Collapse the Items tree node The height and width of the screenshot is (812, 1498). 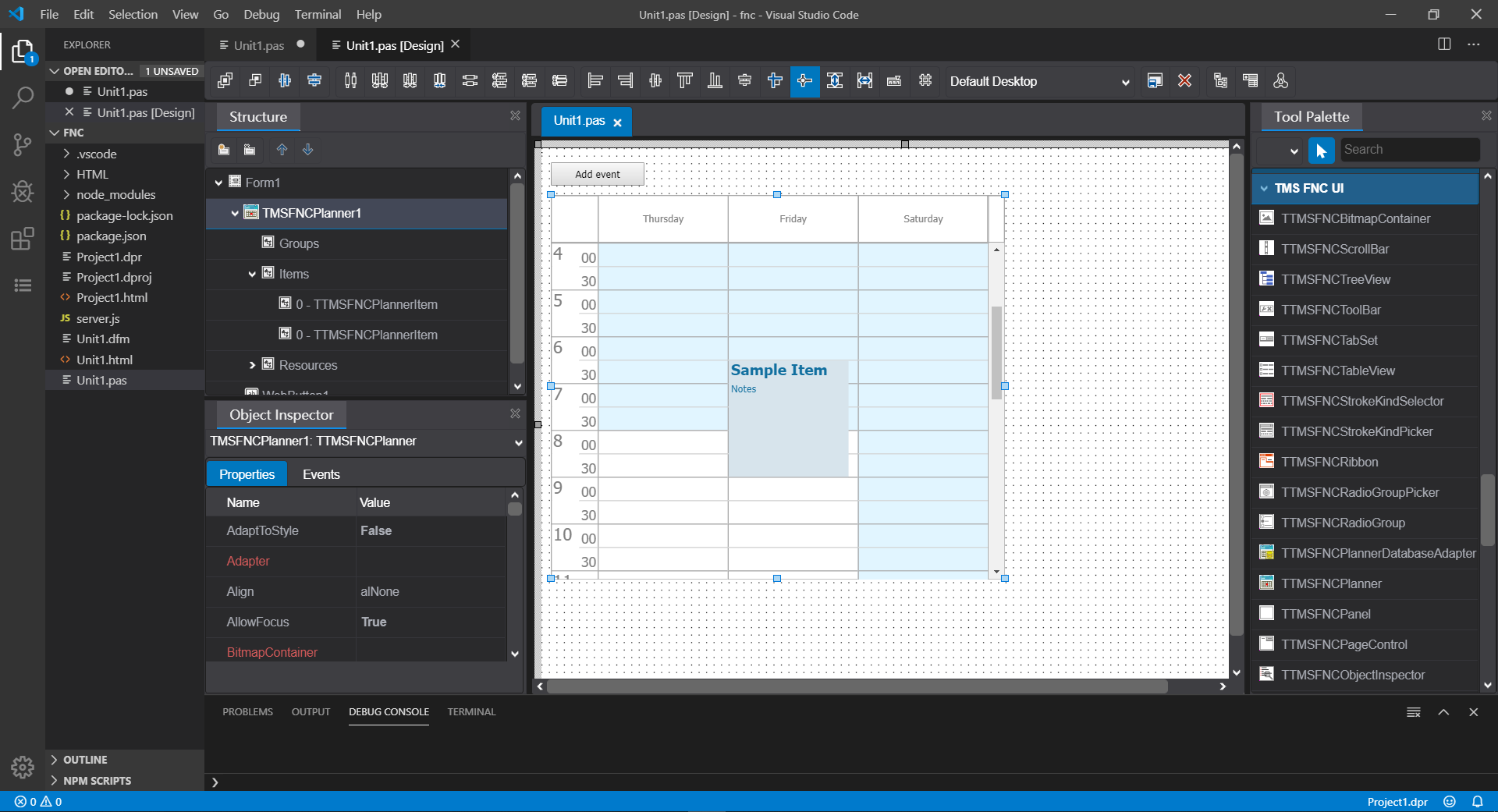(252, 274)
